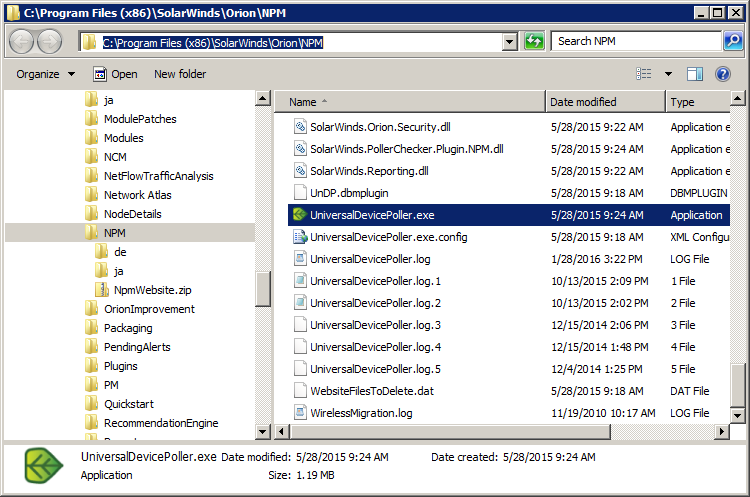Click the 1/28/2016 3:22 PM date cell

[596, 259]
